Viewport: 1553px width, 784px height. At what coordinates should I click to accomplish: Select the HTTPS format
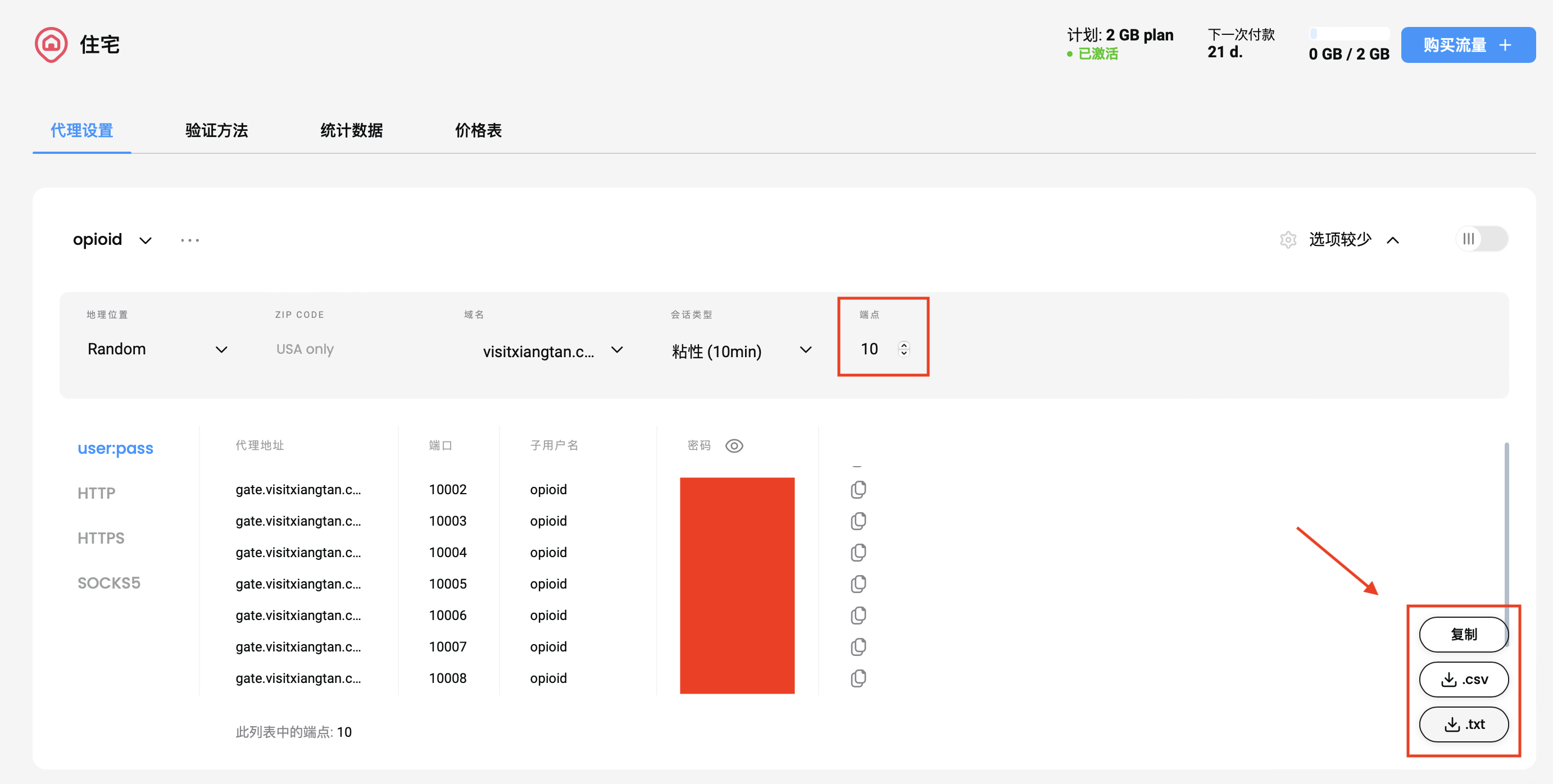click(101, 538)
